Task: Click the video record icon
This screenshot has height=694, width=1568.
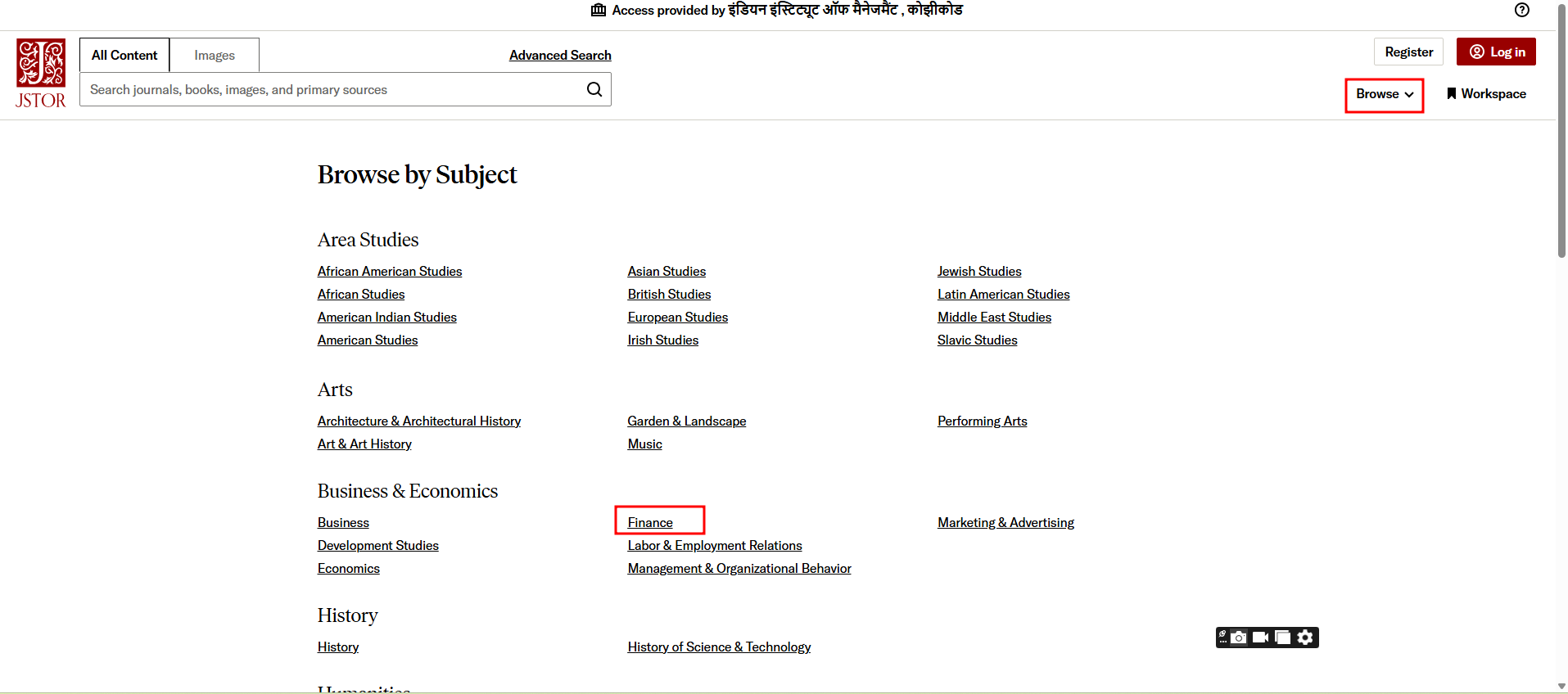Action: click(x=1261, y=638)
